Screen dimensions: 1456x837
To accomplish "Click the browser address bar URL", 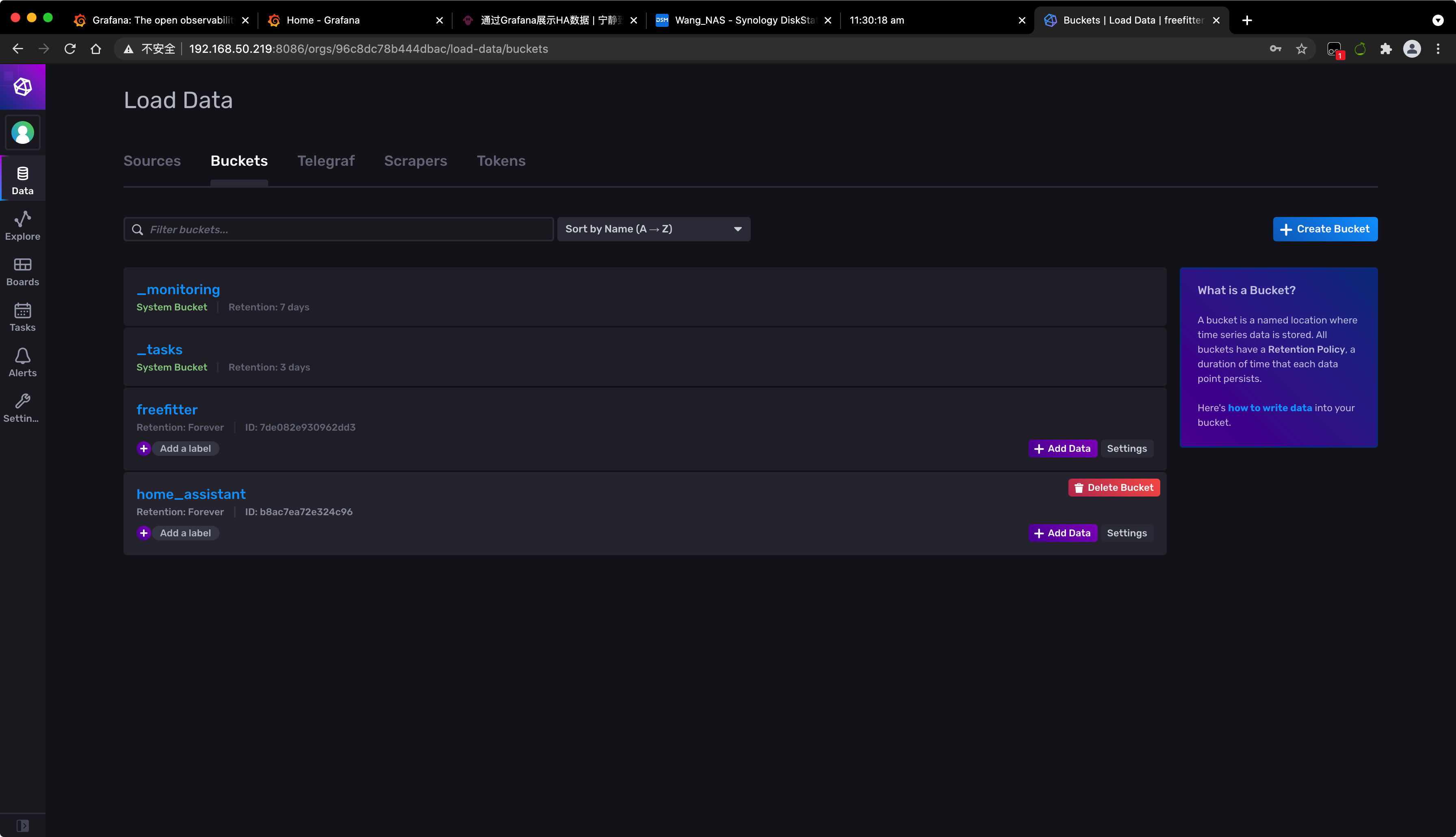I will (x=368, y=49).
